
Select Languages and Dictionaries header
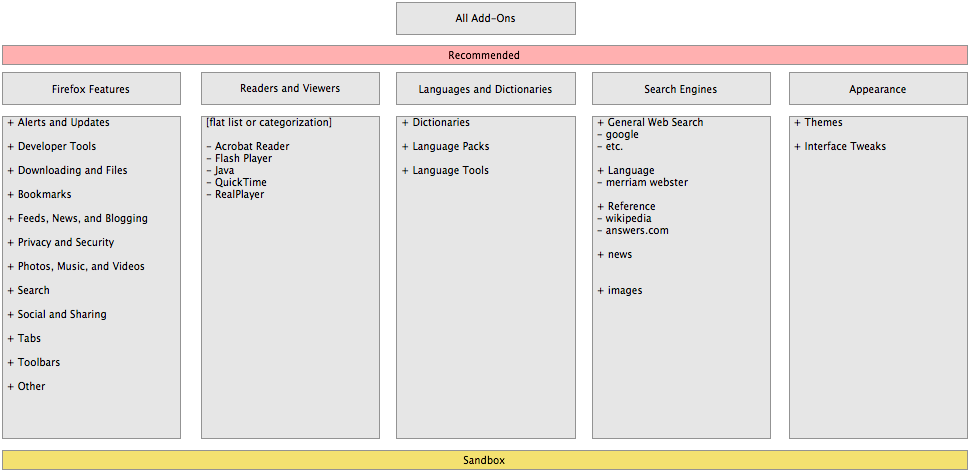[485, 89]
